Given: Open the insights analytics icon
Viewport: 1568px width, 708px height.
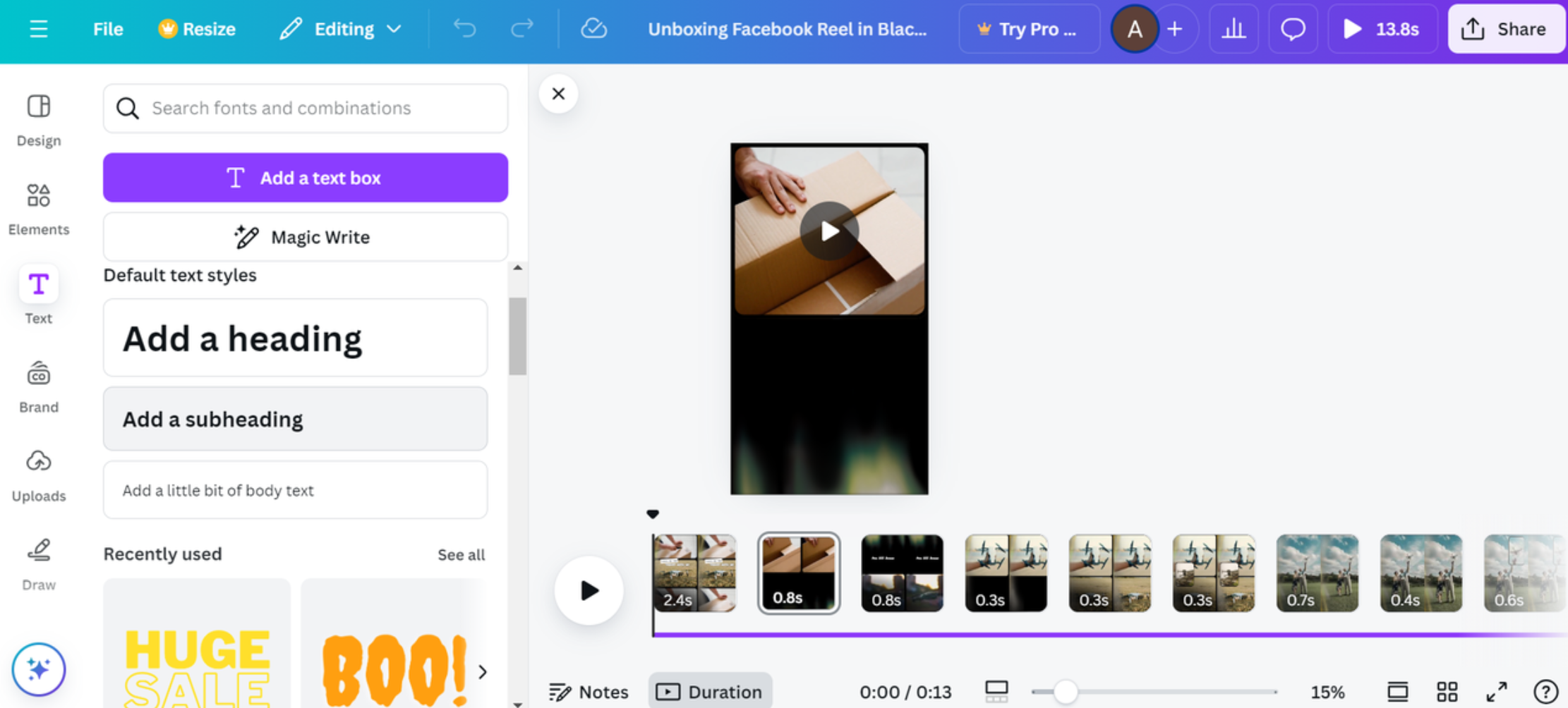Looking at the screenshot, I should pyautogui.click(x=1234, y=29).
